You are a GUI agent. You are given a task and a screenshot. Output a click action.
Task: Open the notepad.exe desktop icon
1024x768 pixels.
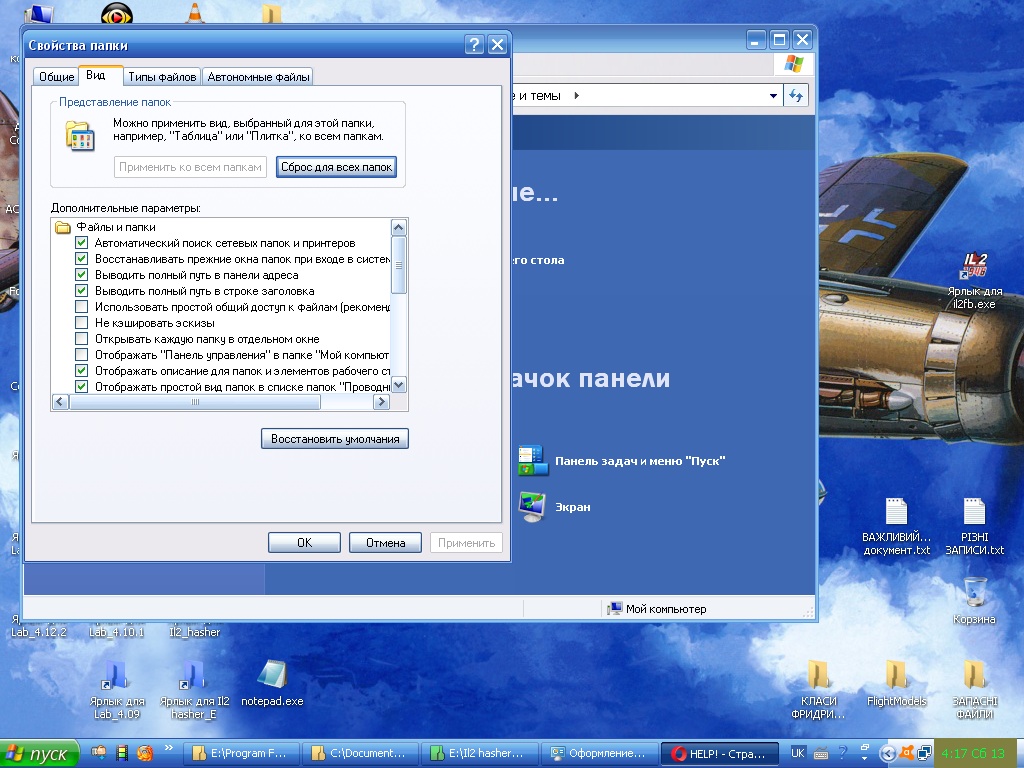click(272, 675)
